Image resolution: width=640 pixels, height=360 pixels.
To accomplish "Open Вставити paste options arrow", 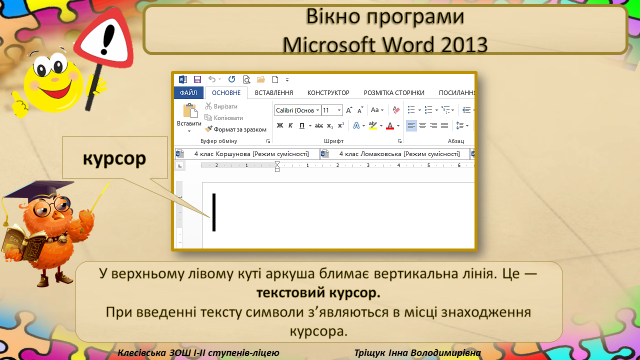I will coord(189,131).
